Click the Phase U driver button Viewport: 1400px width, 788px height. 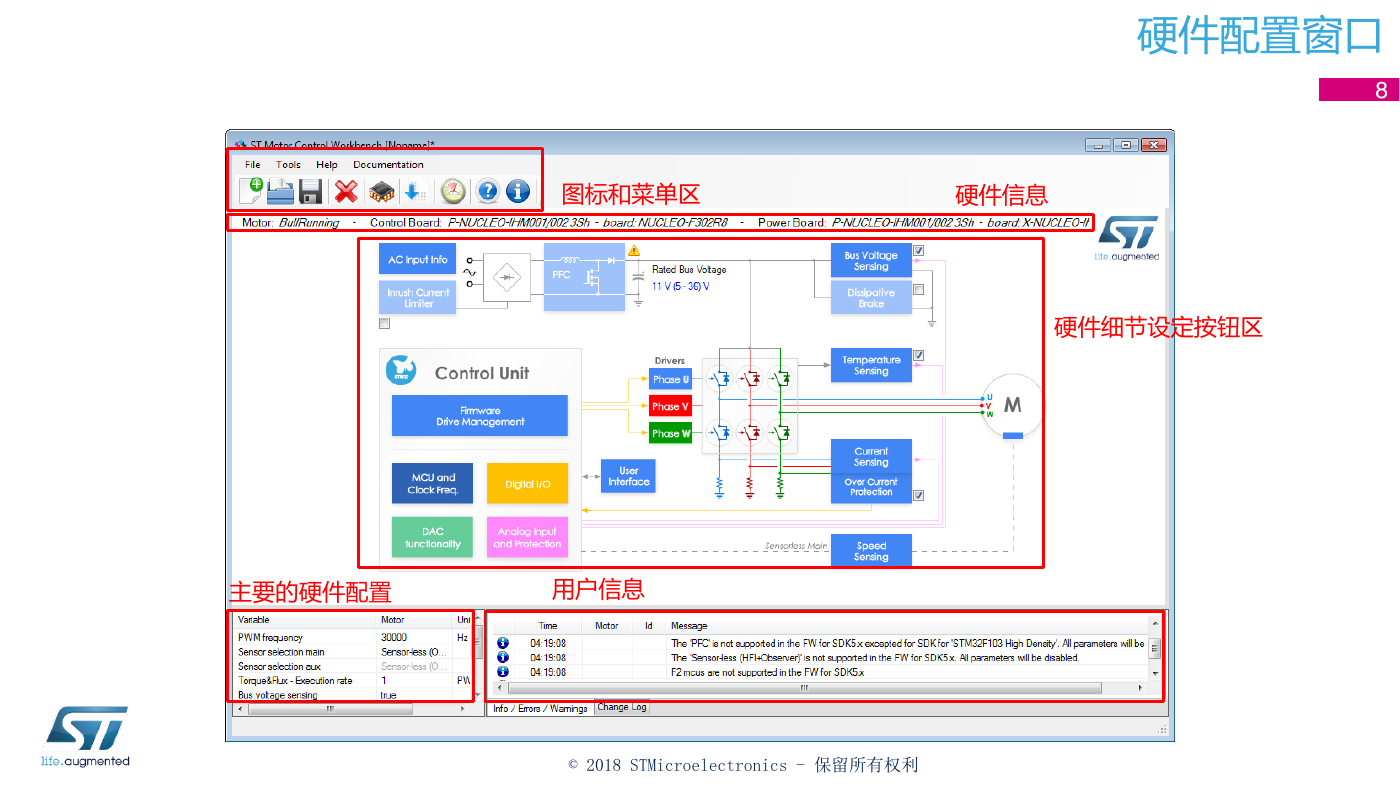670,380
